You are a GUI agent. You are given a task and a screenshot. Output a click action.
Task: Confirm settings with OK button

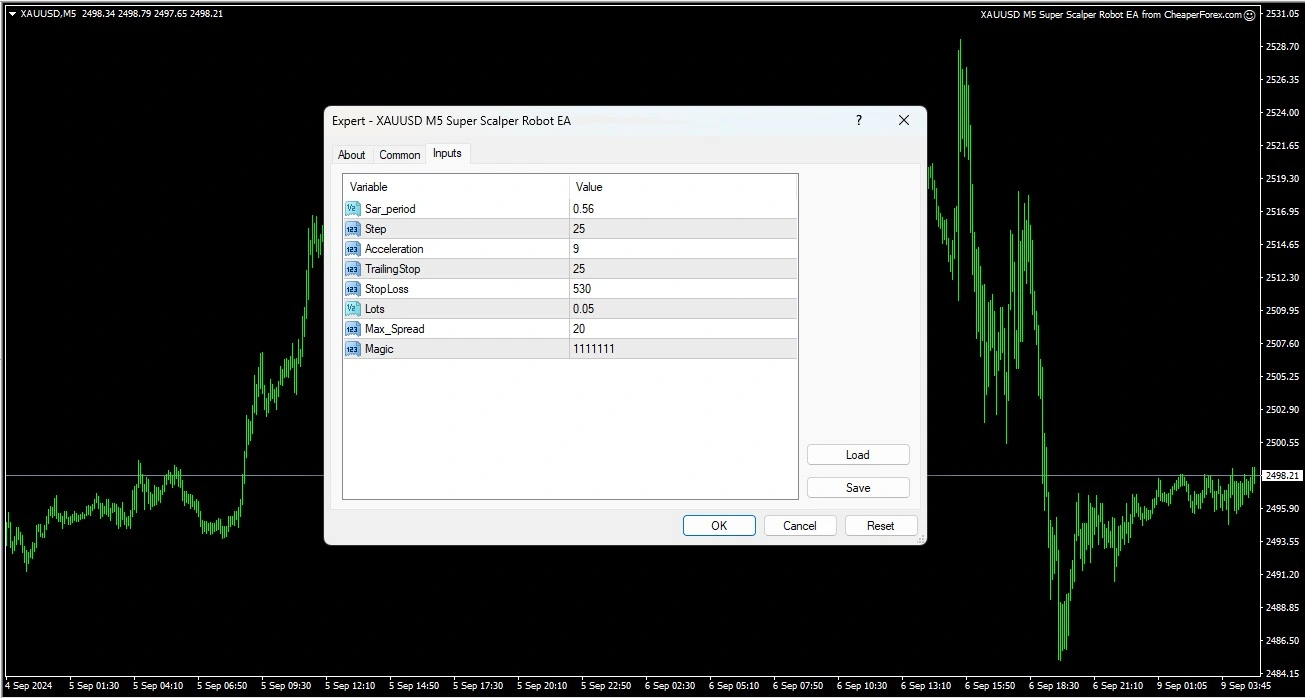[x=719, y=526]
